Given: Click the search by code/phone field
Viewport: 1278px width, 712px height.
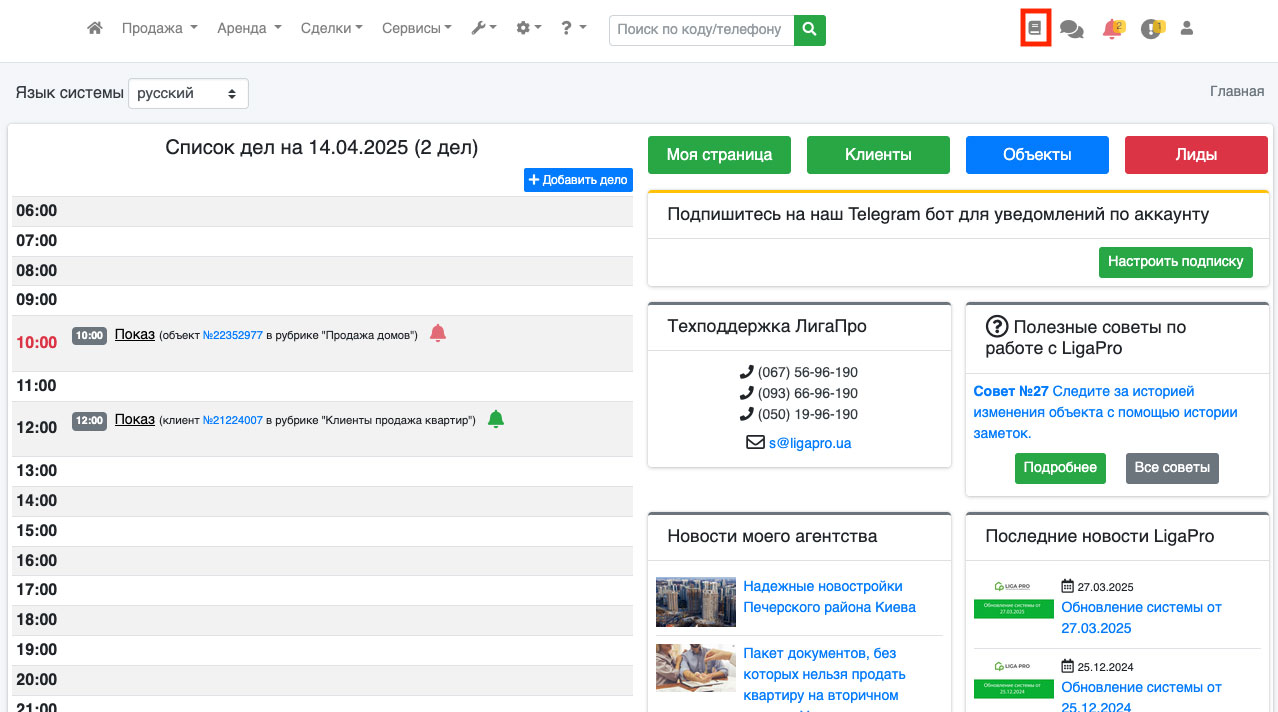Looking at the screenshot, I should point(701,30).
